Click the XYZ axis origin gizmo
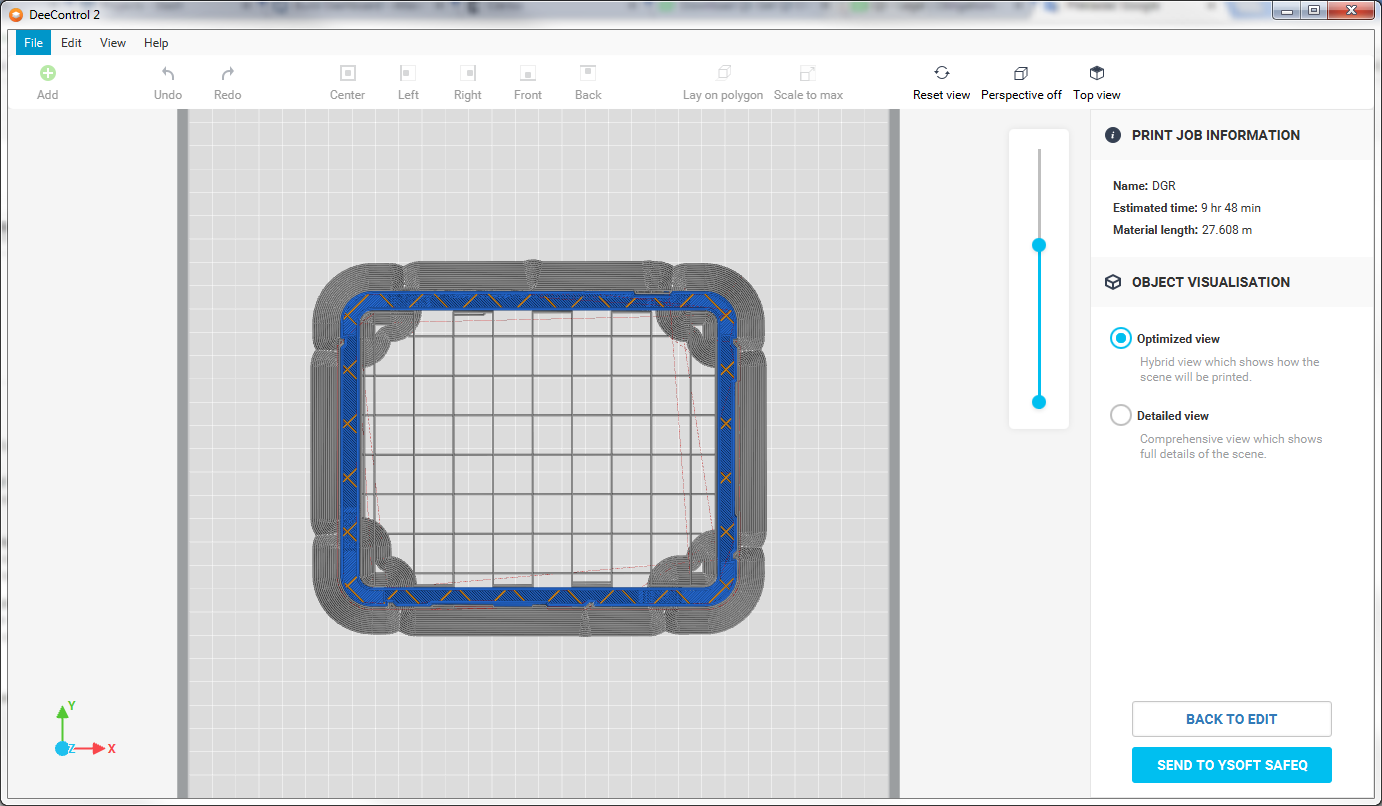1382x806 pixels. click(x=63, y=748)
